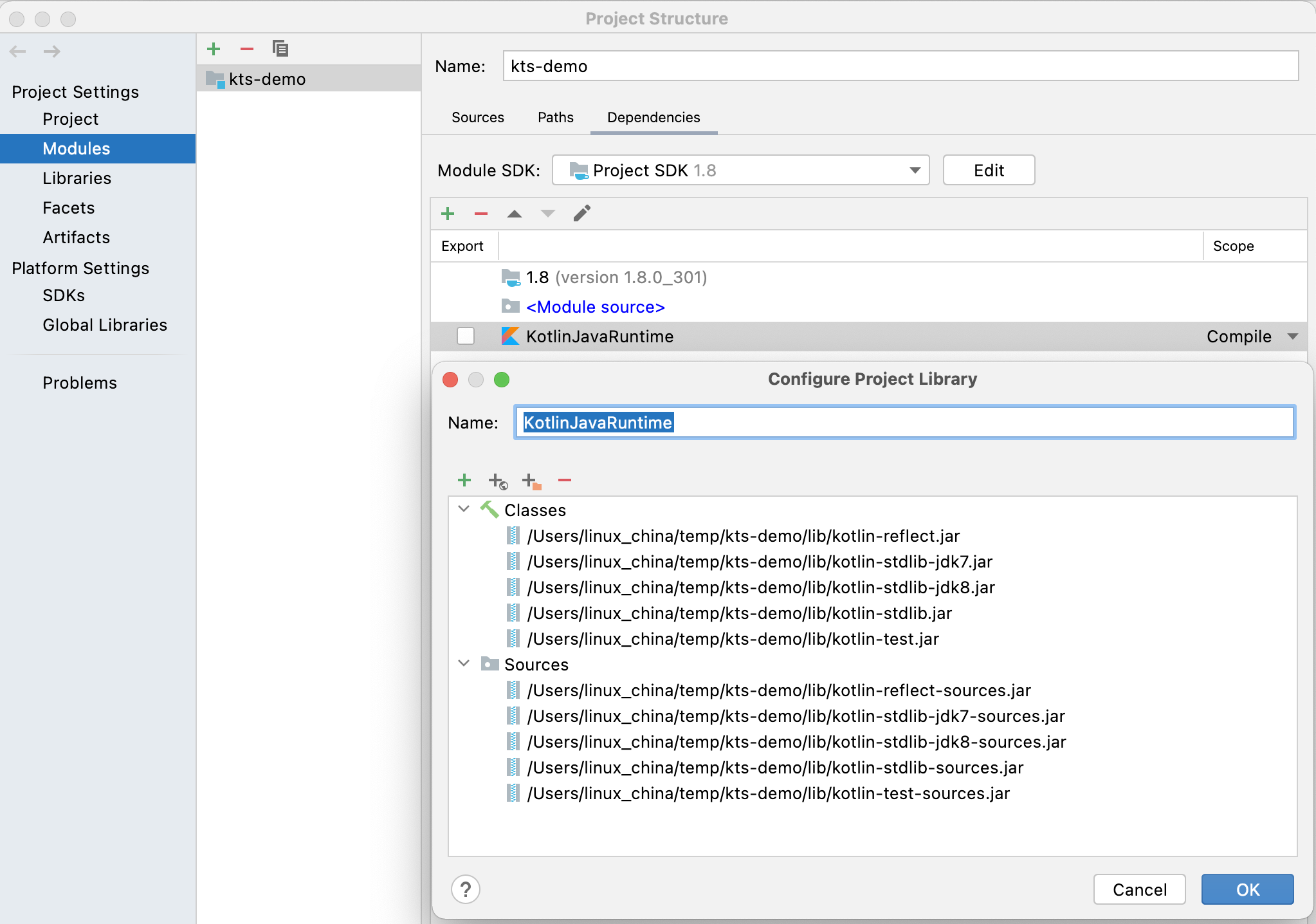This screenshot has width=1316, height=924.
Task: Collapse the Sources tree node
Action: (464, 663)
